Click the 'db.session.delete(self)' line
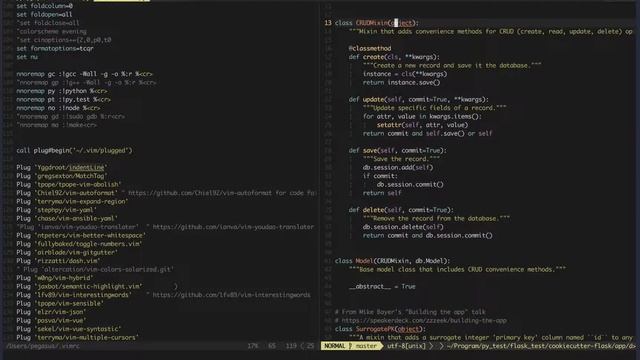Screen dimensions: 640x360 click(x=403, y=227)
